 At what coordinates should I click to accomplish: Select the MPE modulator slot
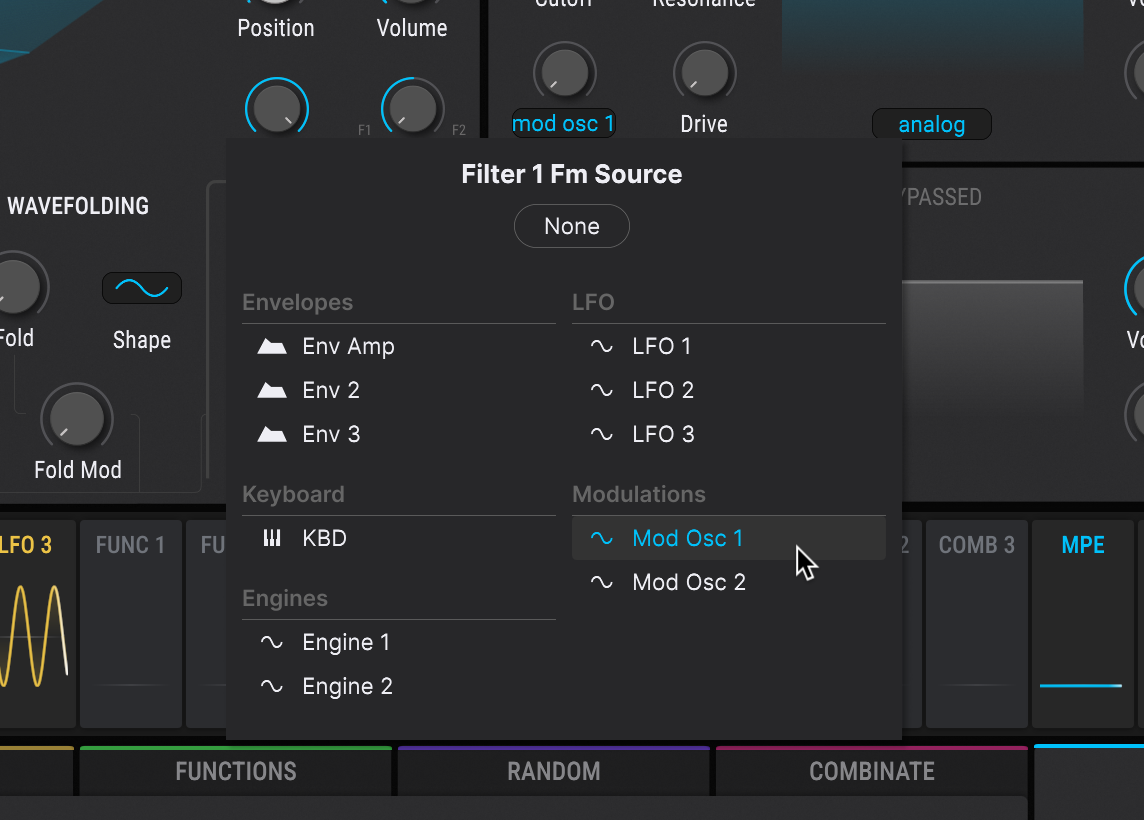pos(1083,620)
